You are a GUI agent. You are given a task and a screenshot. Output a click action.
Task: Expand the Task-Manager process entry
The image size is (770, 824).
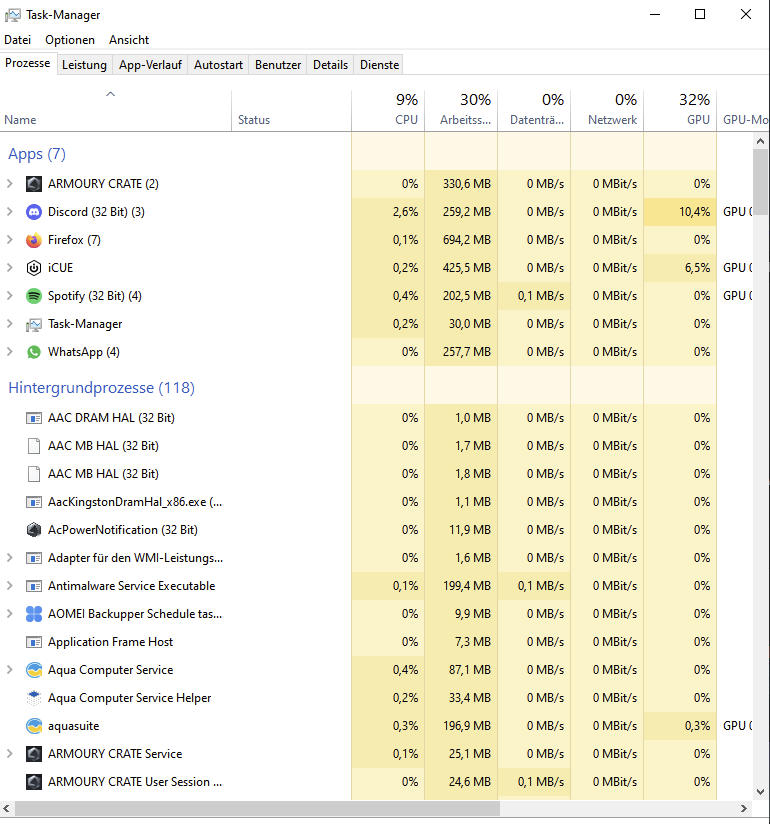coord(9,324)
